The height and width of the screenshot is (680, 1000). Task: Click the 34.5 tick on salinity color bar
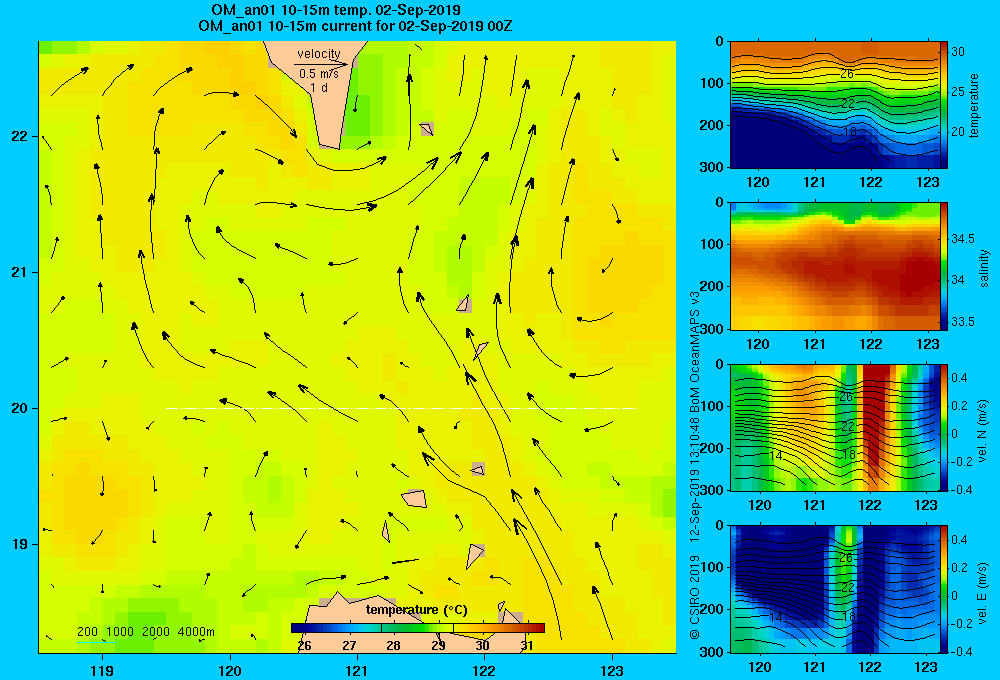click(962, 239)
